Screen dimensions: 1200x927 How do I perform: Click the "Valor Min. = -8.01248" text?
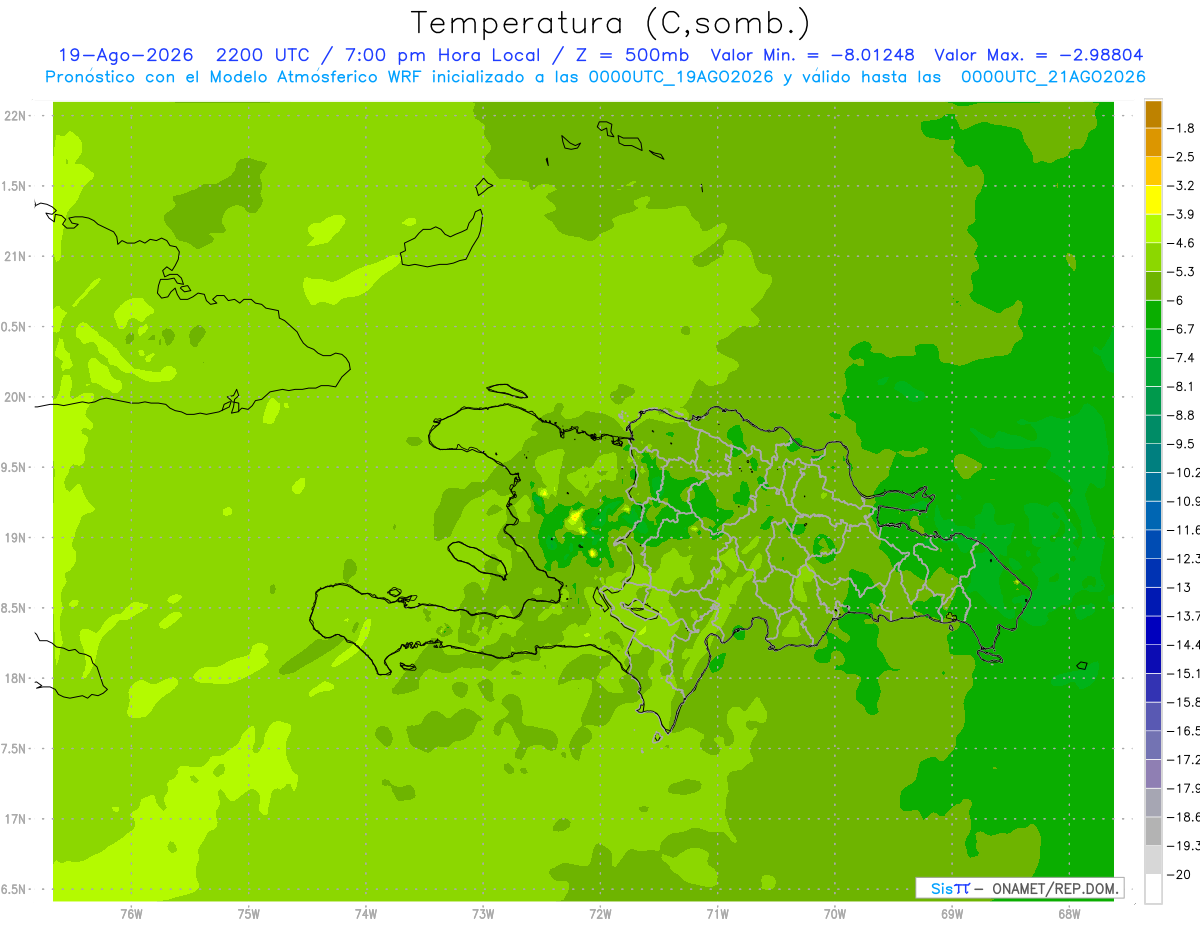tap(812, 55)
